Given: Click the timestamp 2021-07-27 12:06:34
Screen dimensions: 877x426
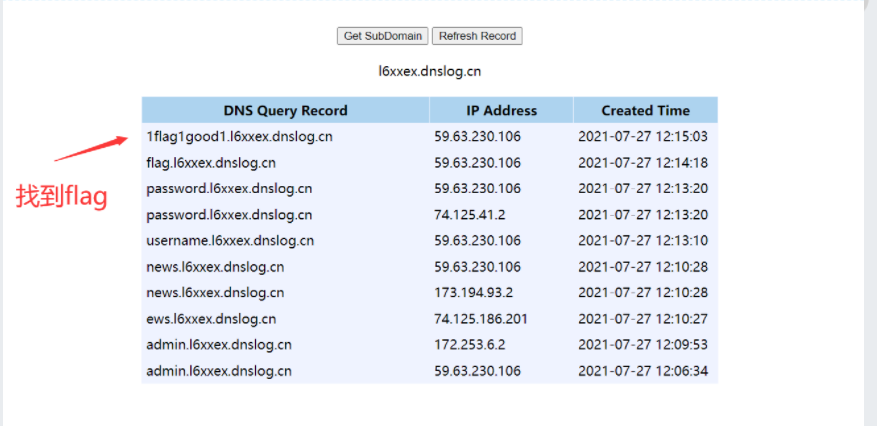Looking at the screenshot, I should coord(643,371).
